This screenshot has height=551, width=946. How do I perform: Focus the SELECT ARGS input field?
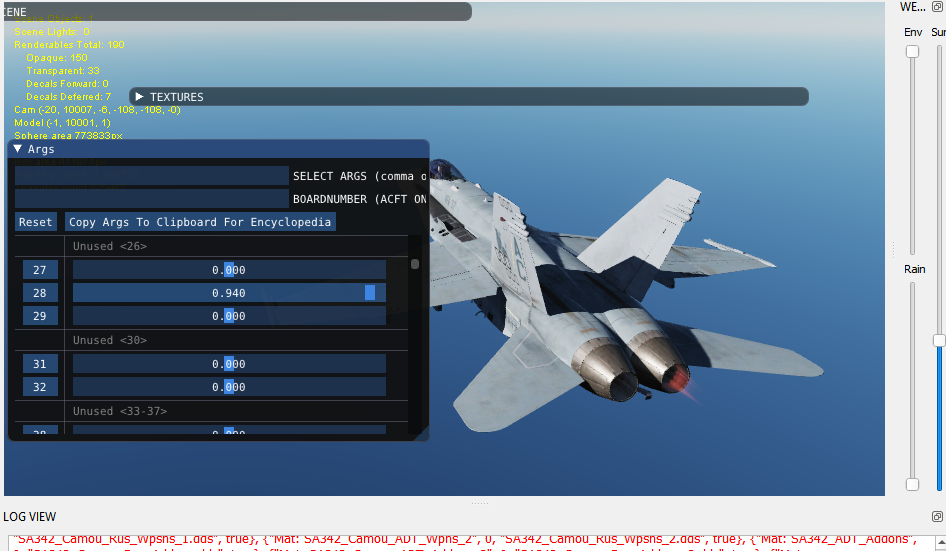151,176
